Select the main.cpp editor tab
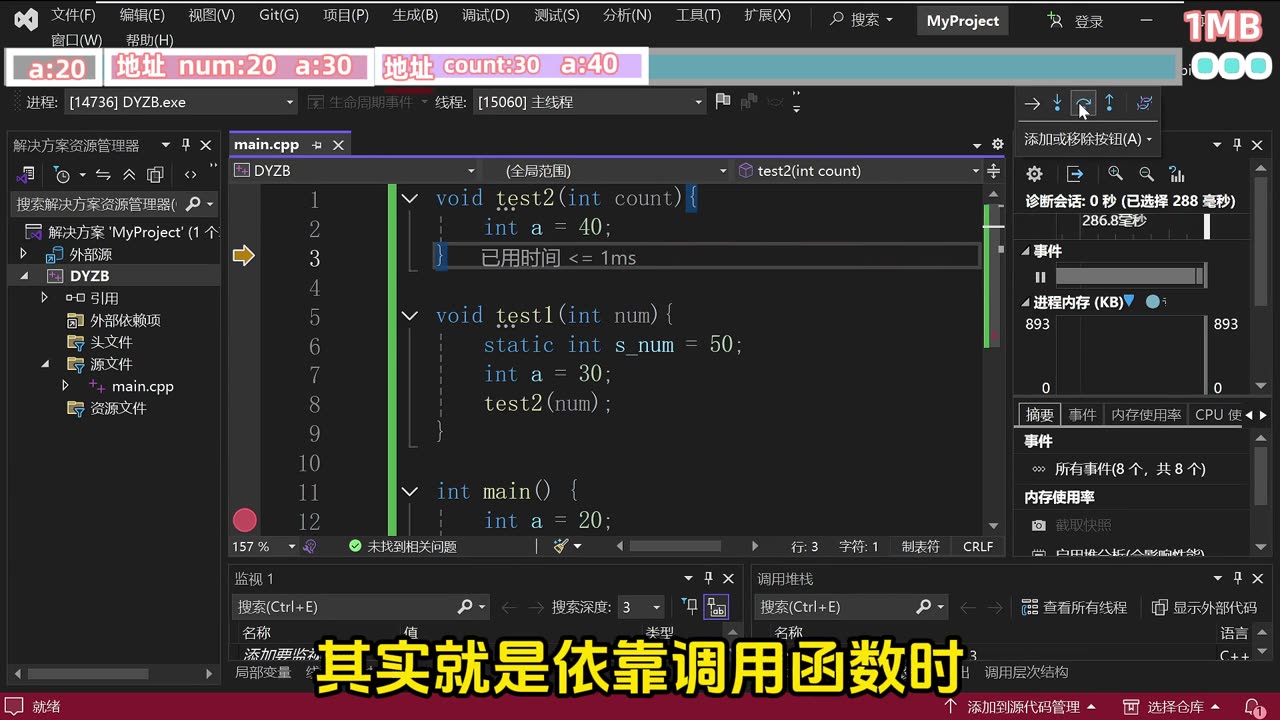 pos(266,145)
